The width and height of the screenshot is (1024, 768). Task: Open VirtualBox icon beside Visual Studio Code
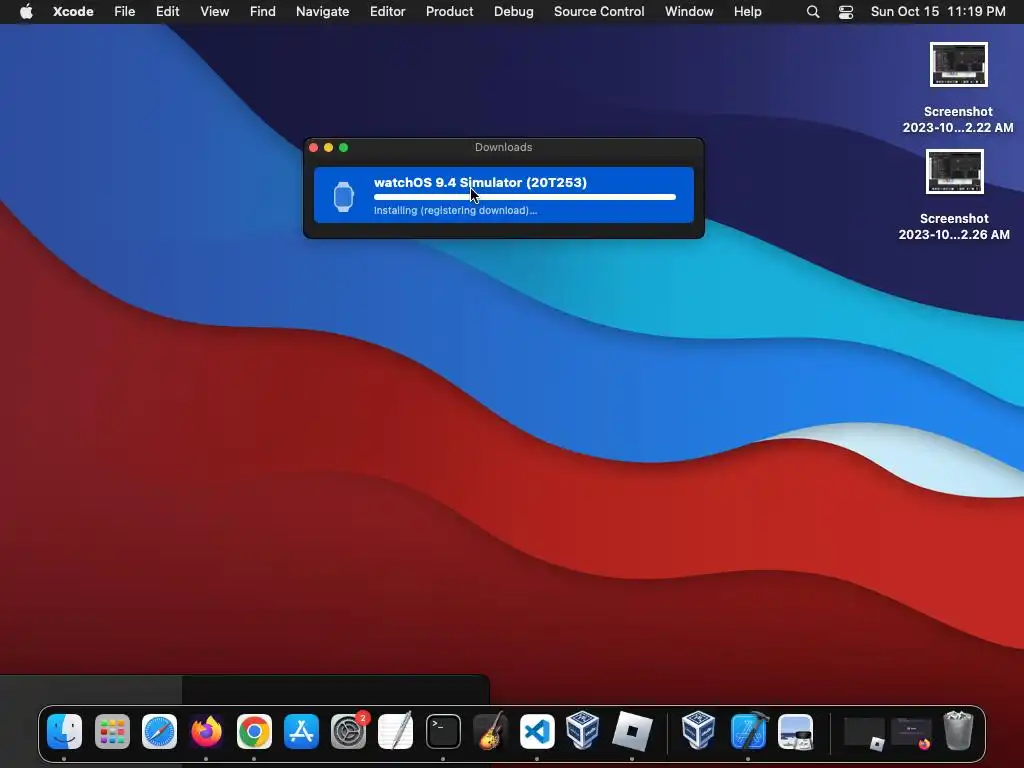(x=583, y=729)
